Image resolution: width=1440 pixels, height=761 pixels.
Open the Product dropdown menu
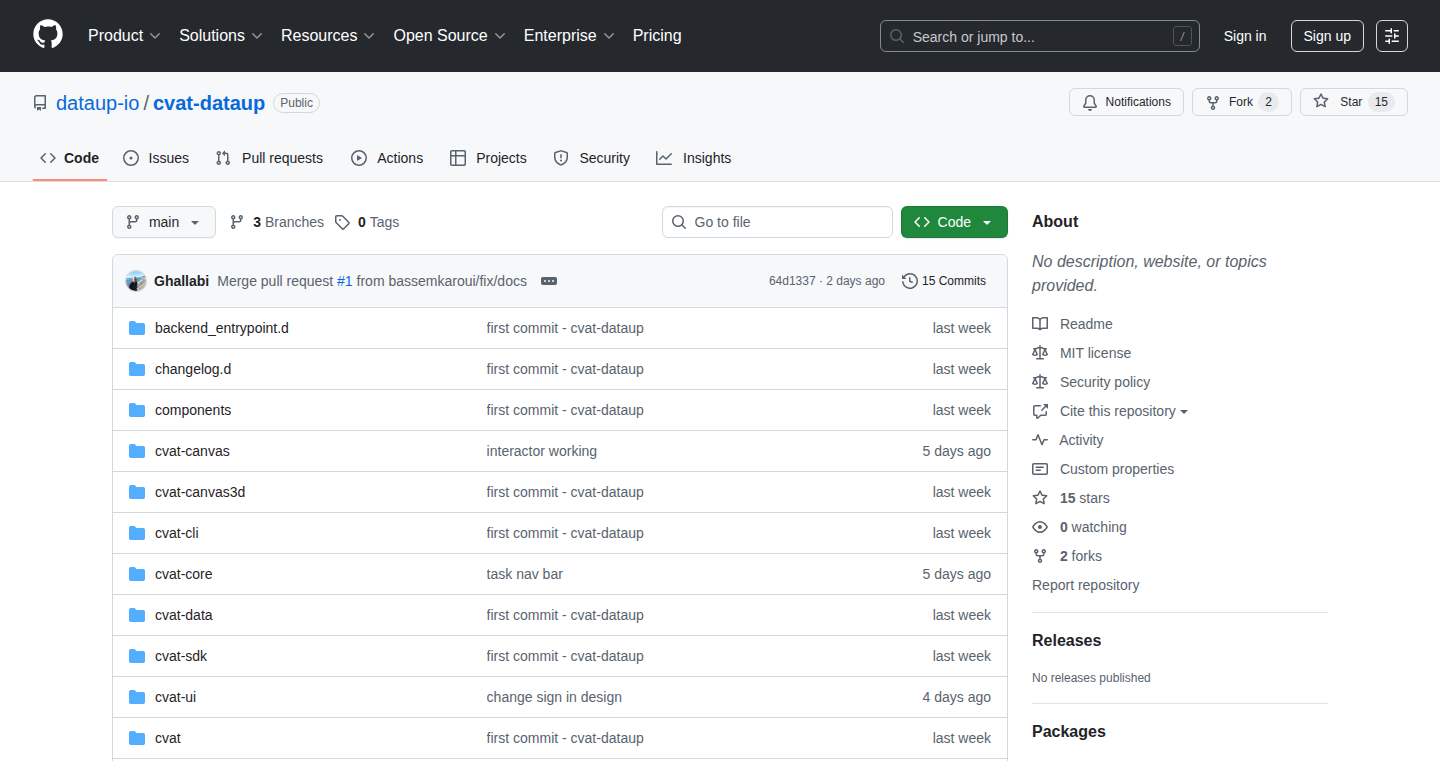click(124, 35)
